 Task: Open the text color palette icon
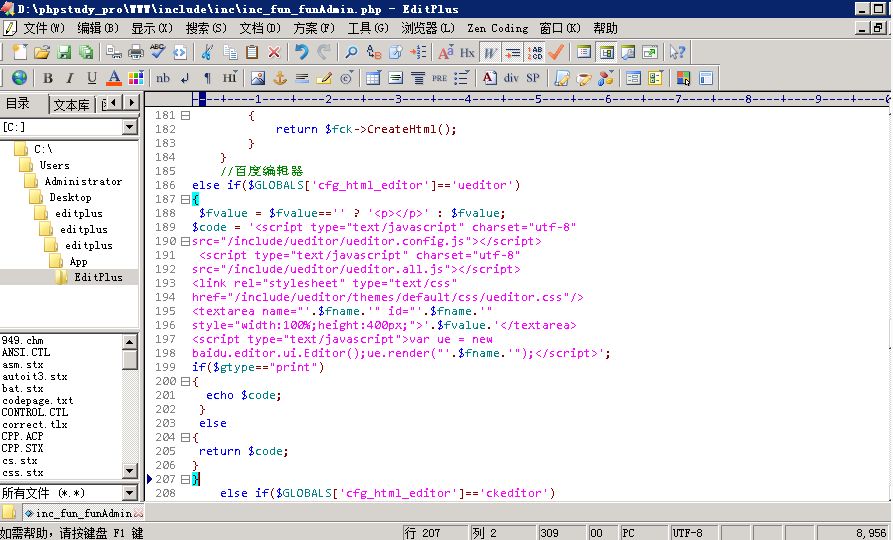pyautogui.click(x=135, y=78)
